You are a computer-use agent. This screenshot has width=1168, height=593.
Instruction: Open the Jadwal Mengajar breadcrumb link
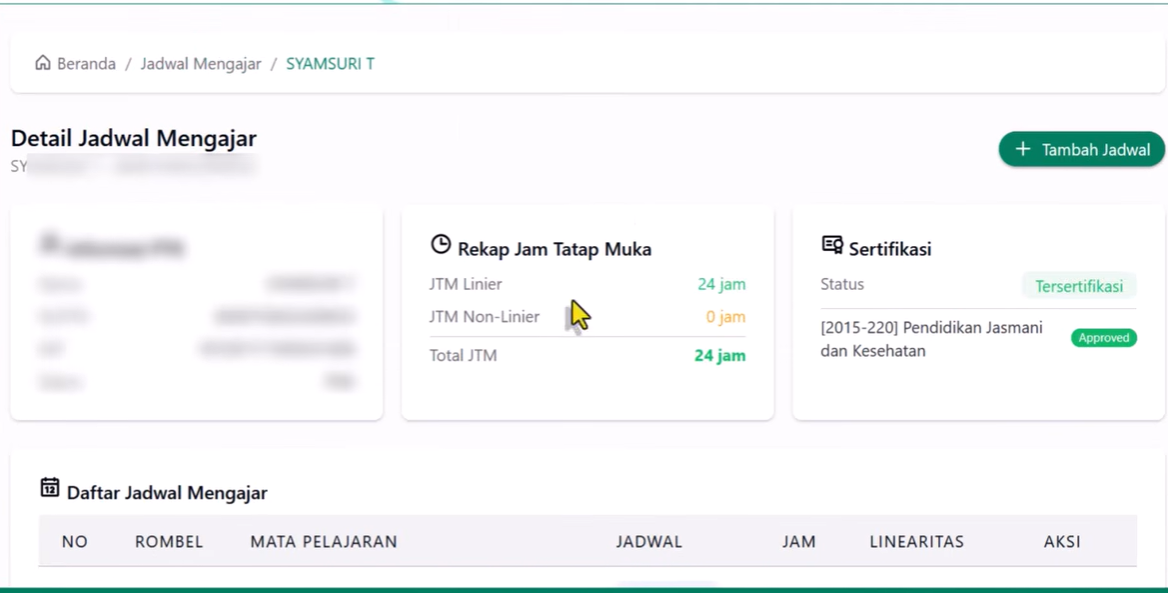click(199, 63)
